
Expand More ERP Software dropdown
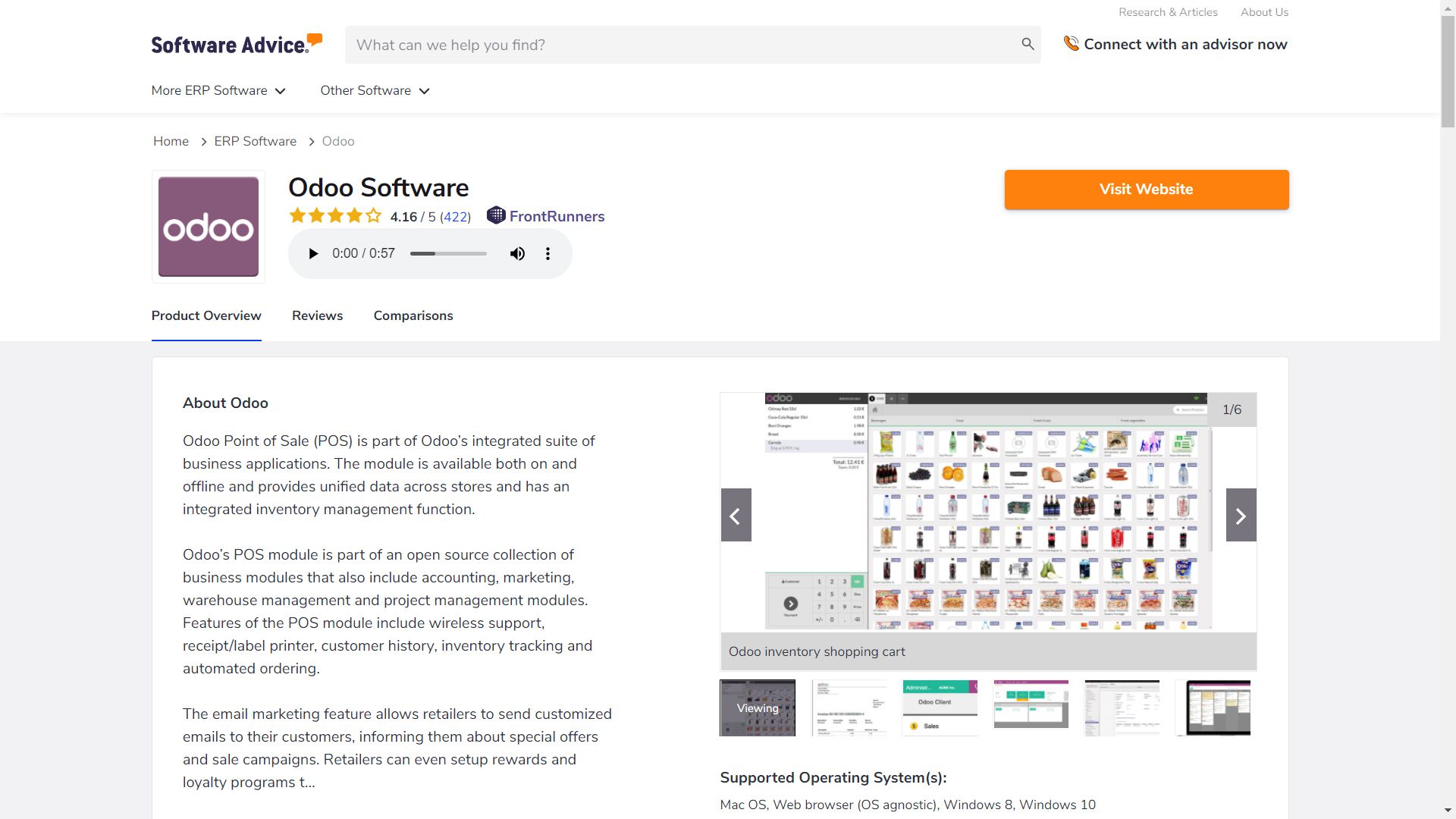coord(218,90)
